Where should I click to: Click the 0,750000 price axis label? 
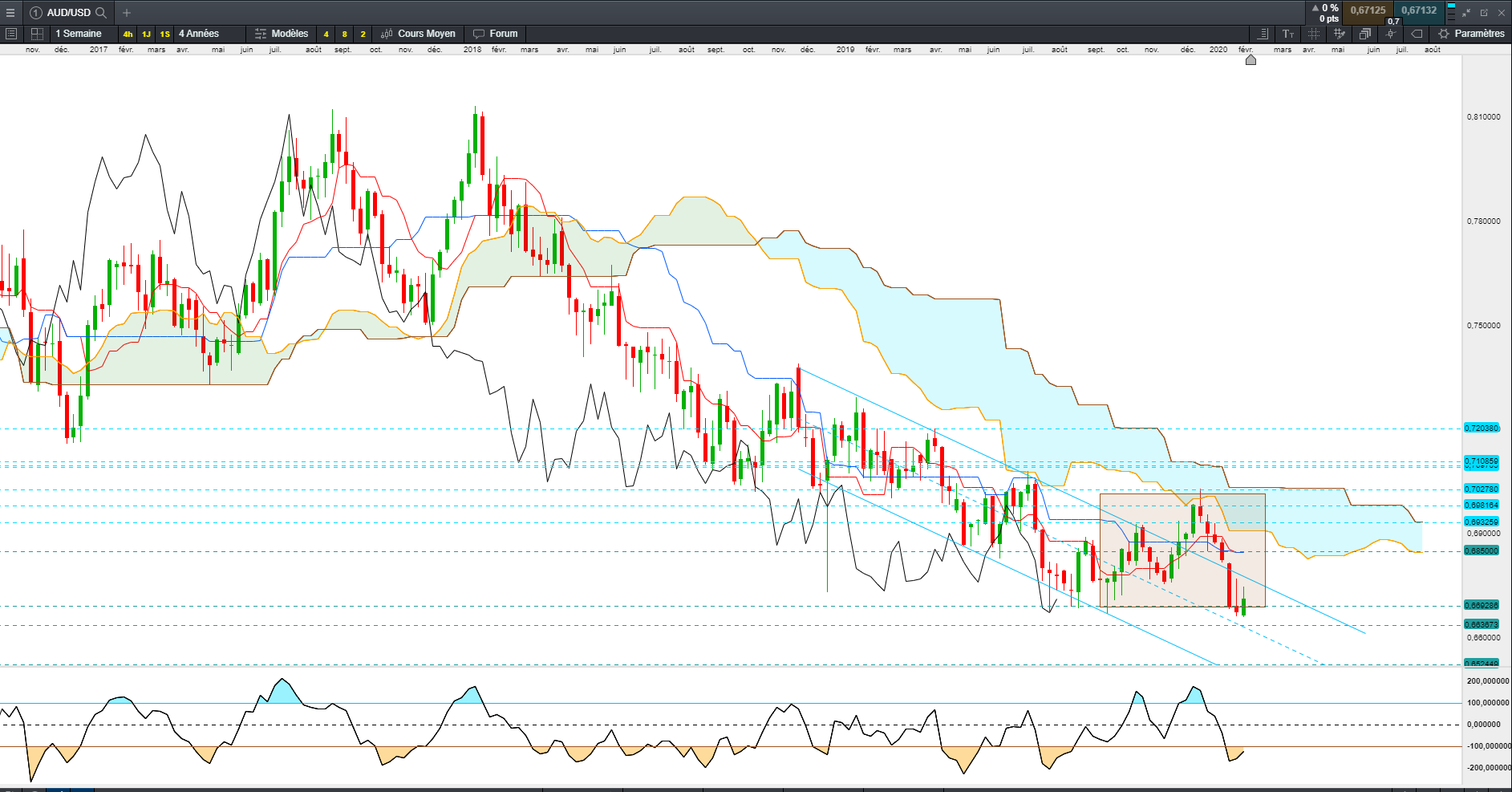[x=1484, y=325]
